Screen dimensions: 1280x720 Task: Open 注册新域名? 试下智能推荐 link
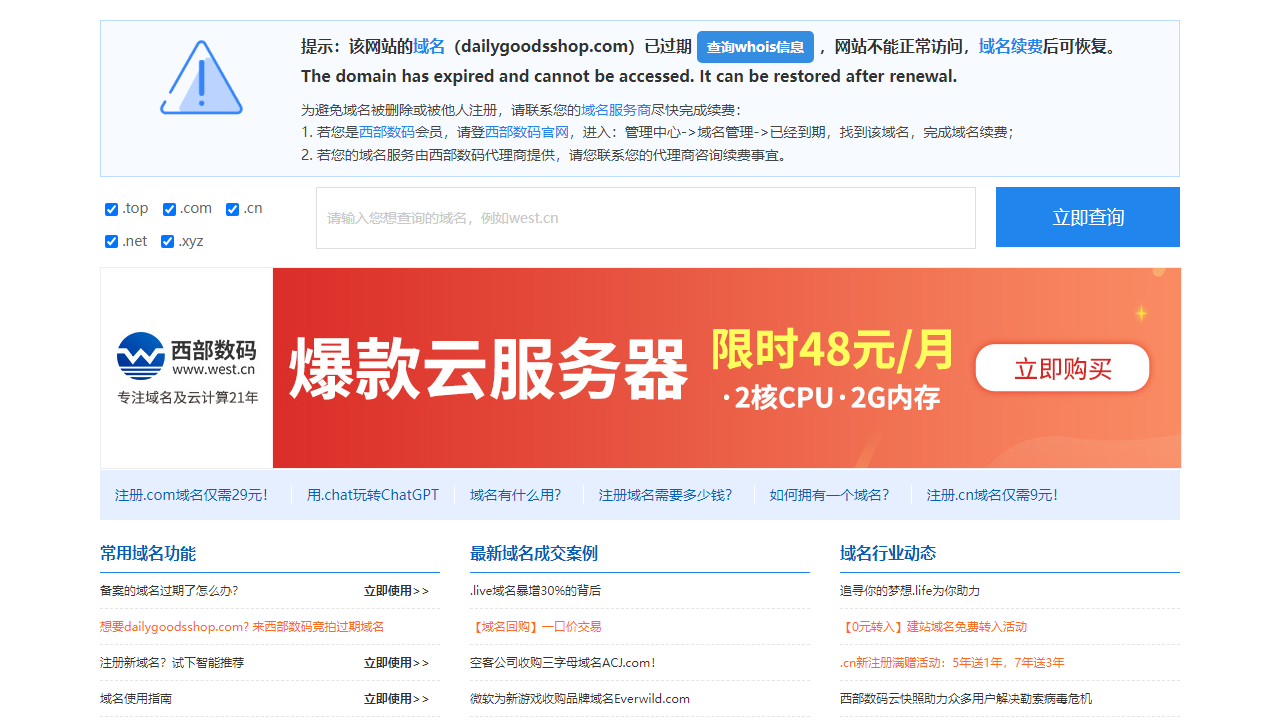[x=172, y=662]
